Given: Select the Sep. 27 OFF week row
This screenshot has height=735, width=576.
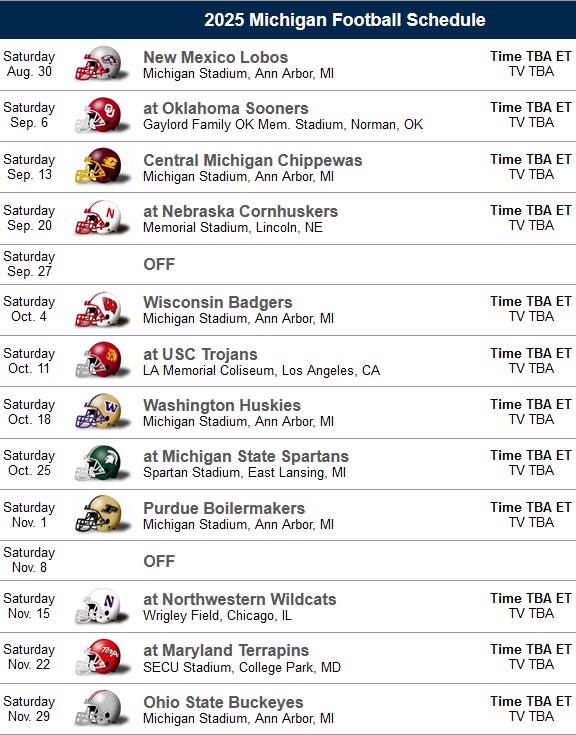Looking at the screenshot, I should pos(288,264).
